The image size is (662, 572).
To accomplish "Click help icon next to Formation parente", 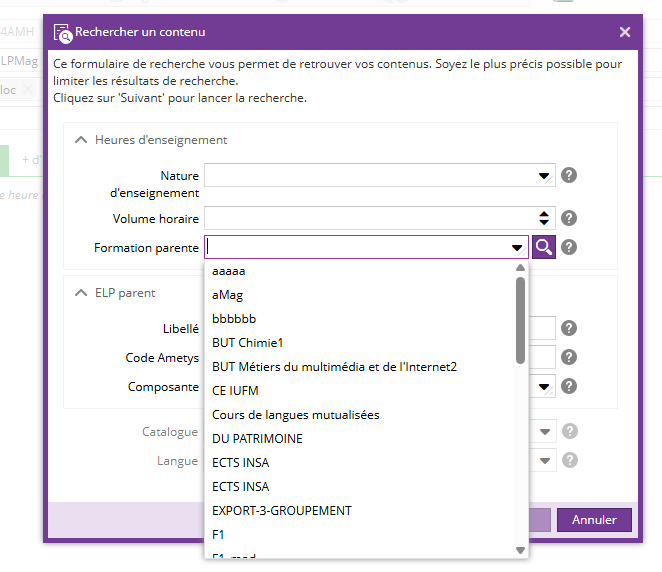I will [x=569, y=247].
